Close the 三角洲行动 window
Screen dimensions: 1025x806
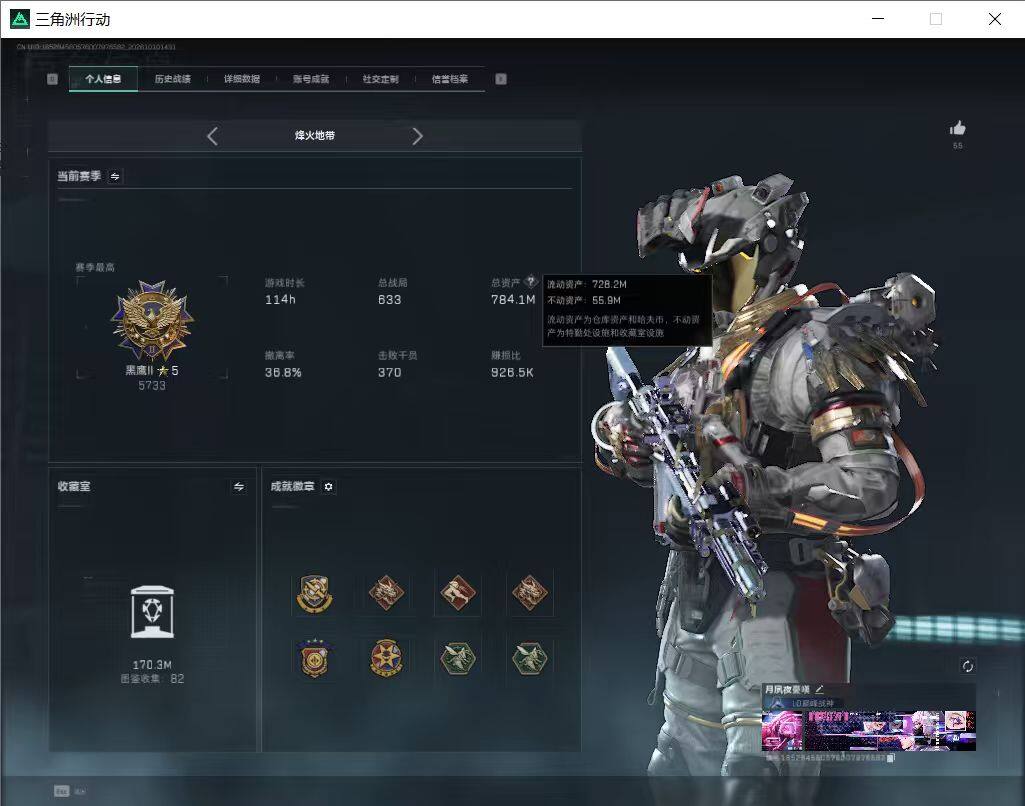[x=994, y=19]
